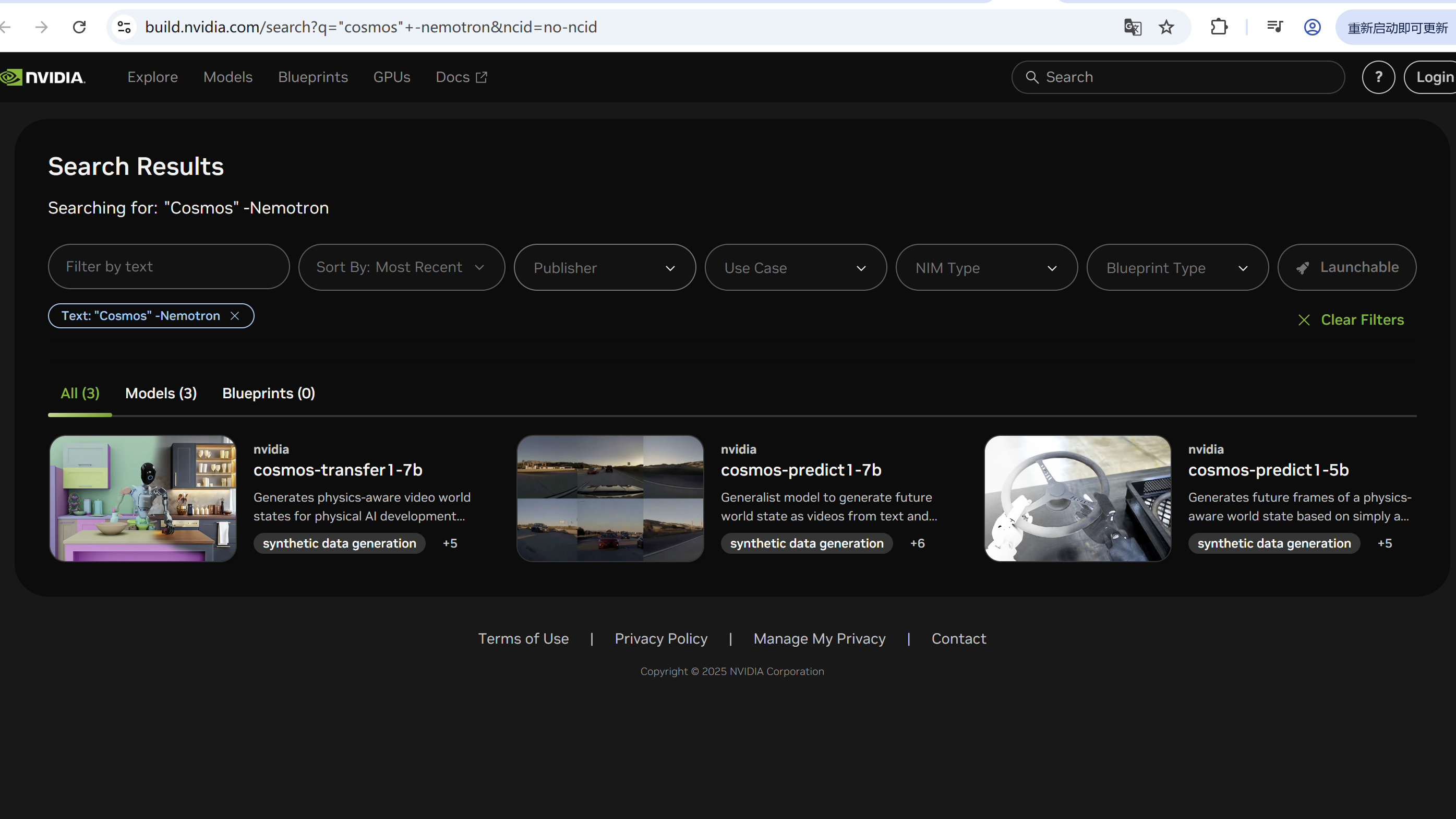Click the translate page icon
The height and width of the screenshot is (819, 1456).
point(1133,27)
